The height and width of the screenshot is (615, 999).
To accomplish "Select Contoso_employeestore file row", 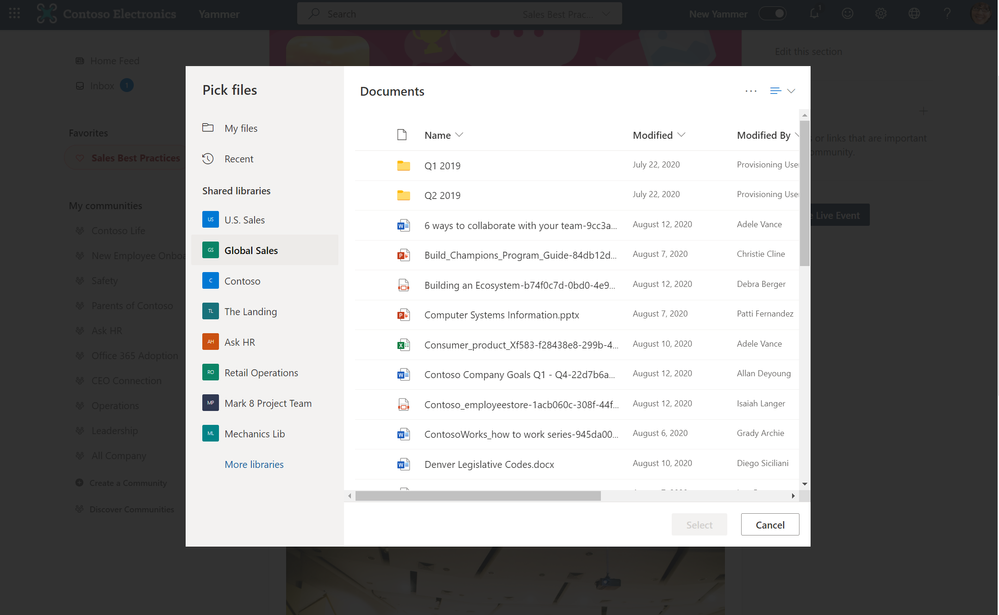I will coord(577,404).
